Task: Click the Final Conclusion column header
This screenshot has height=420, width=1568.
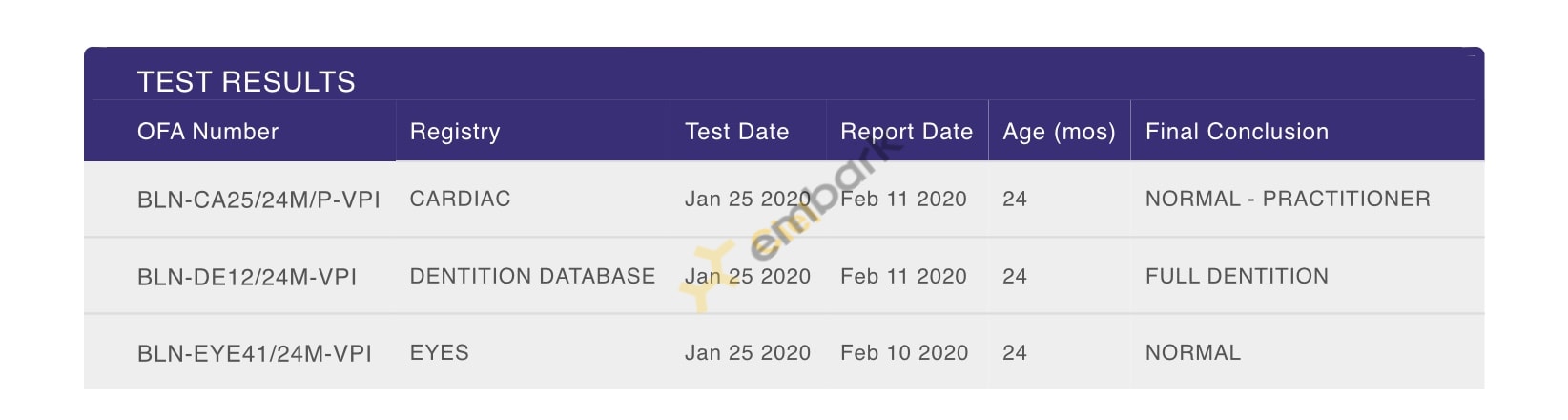Action: click(x=1237, y=132)
